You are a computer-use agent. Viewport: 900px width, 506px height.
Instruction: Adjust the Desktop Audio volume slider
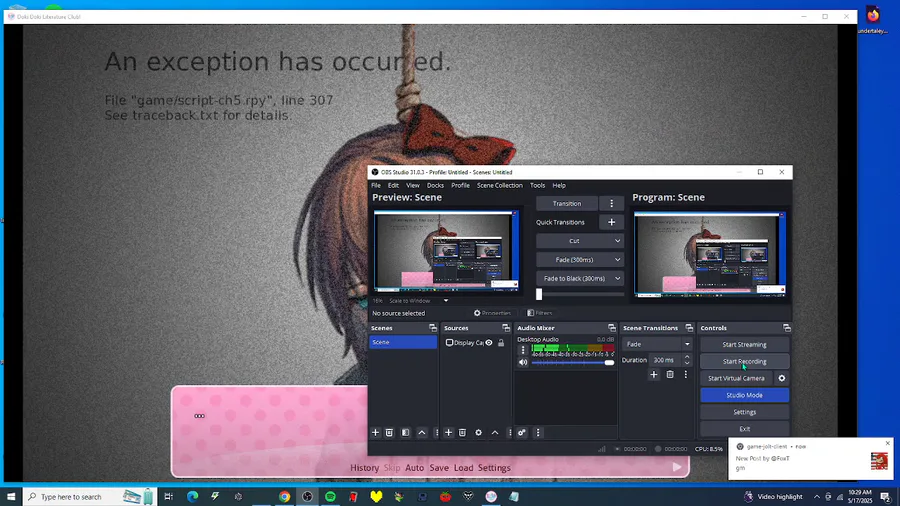pos(573,363)
